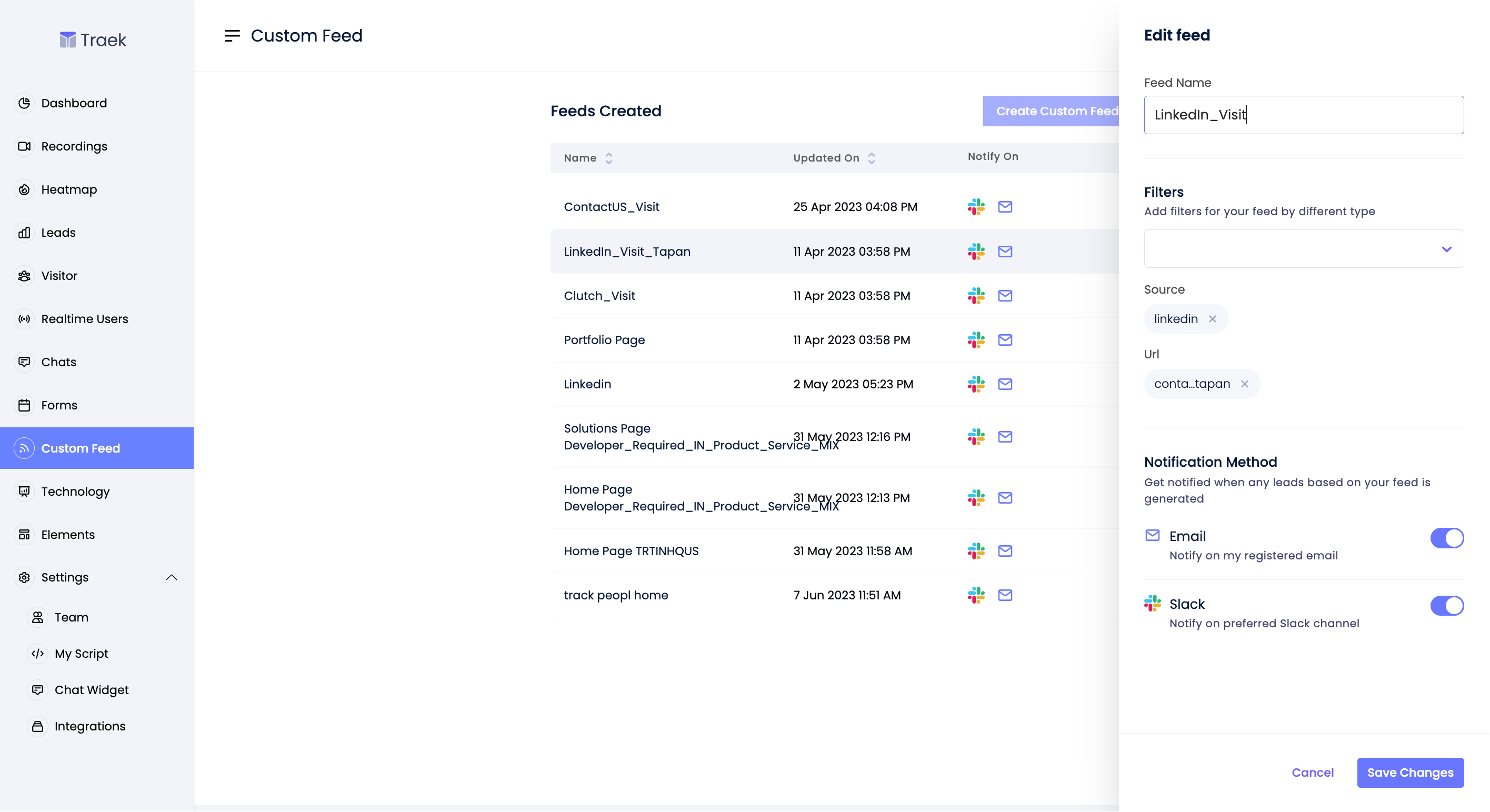Cancel the feed edit
The width and height of the screenshot is (1490, 812).
pos(1313,772)
